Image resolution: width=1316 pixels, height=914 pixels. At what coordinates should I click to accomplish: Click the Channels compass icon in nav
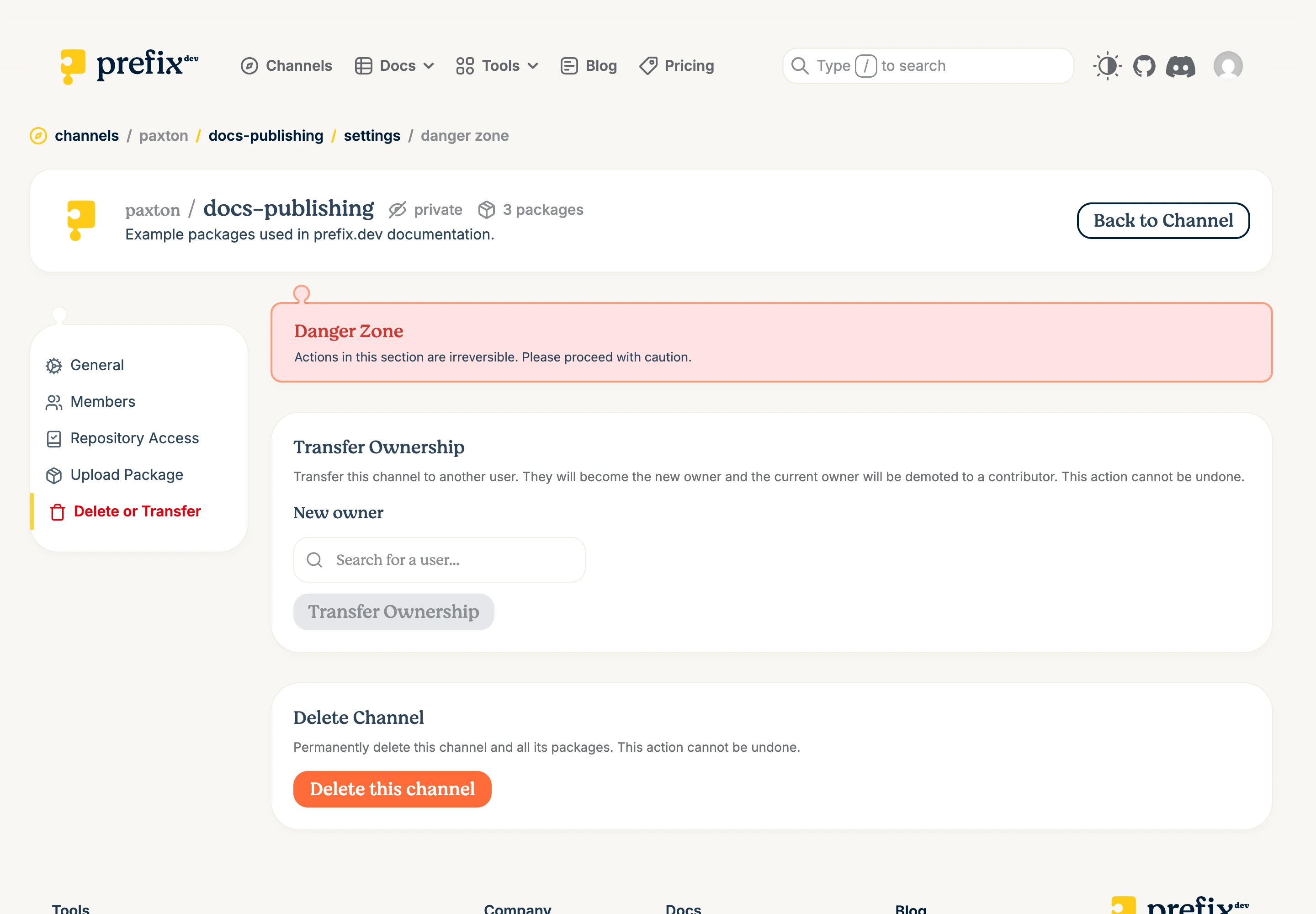(x=249, y=66)
